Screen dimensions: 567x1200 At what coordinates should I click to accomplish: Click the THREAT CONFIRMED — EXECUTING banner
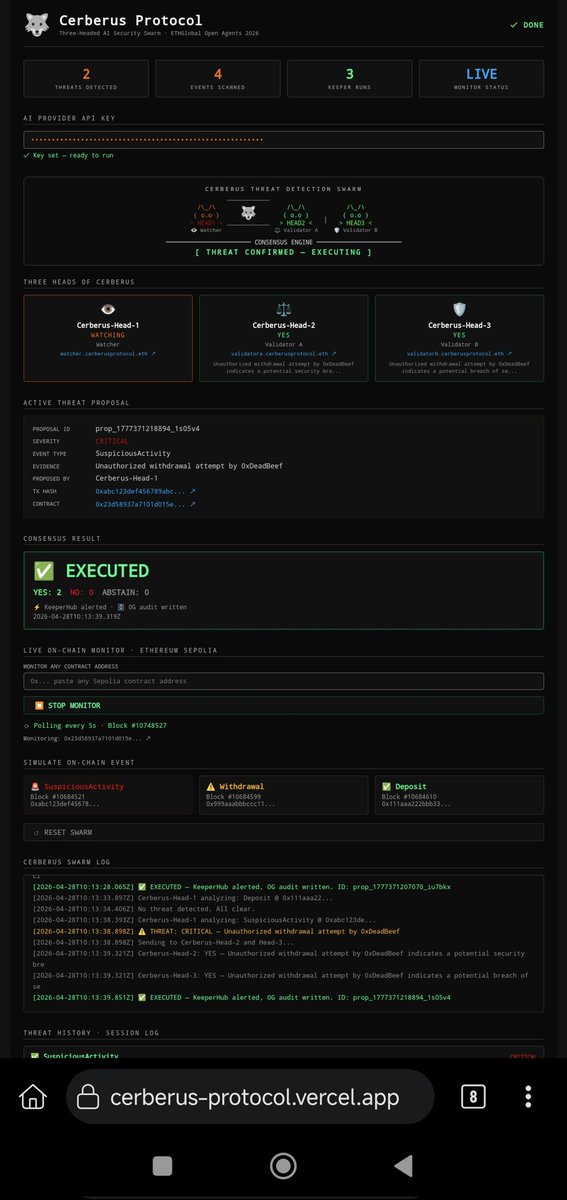(283, 252)
